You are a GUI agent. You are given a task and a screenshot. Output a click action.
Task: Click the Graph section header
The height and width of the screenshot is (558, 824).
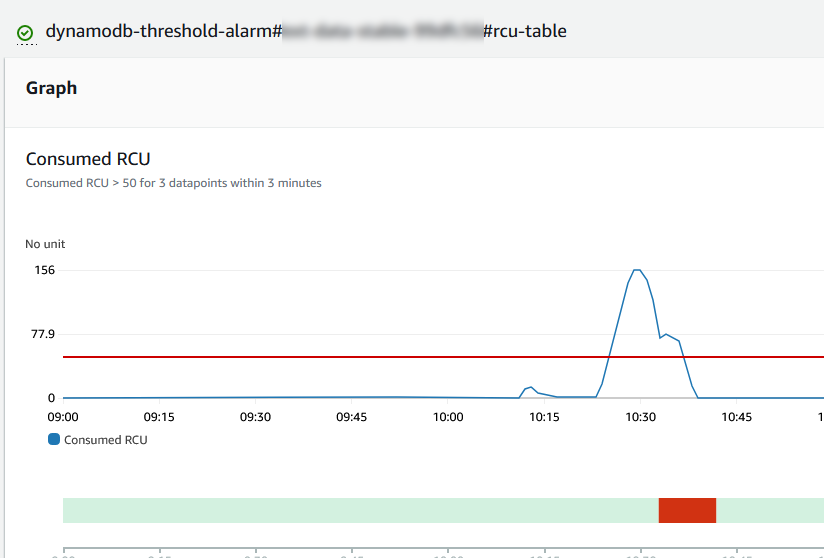(52, 88)
